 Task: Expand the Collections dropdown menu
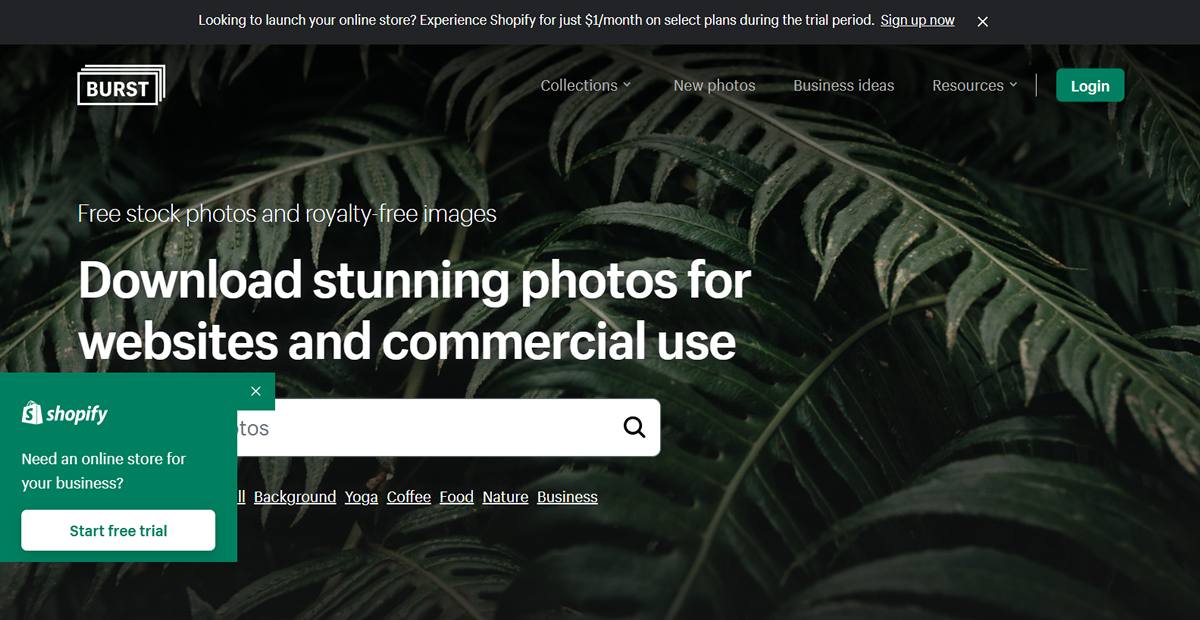pyautogui.click(x=586, y=85)
